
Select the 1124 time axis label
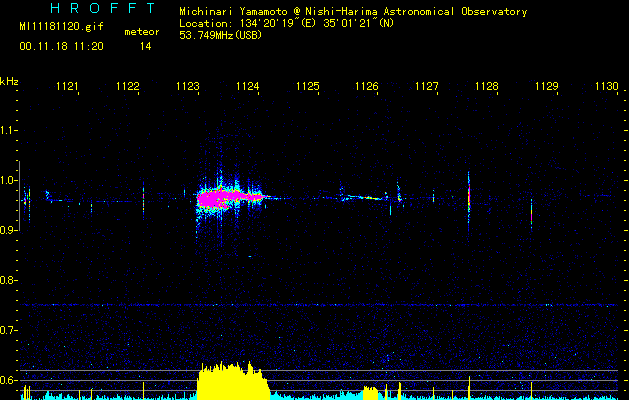pos(247,87)
